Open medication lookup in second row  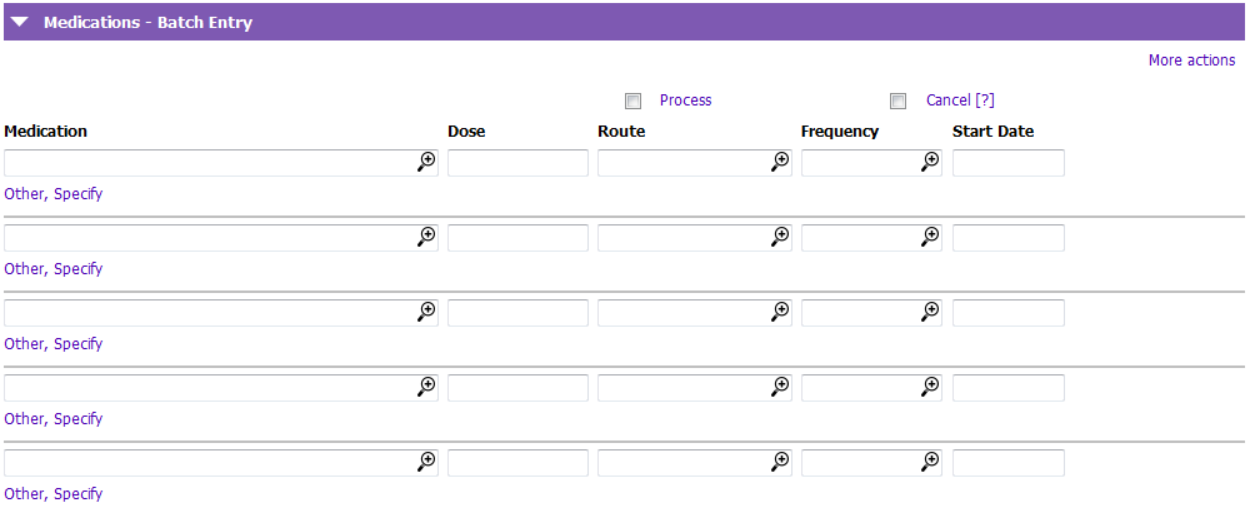(427, 236)
